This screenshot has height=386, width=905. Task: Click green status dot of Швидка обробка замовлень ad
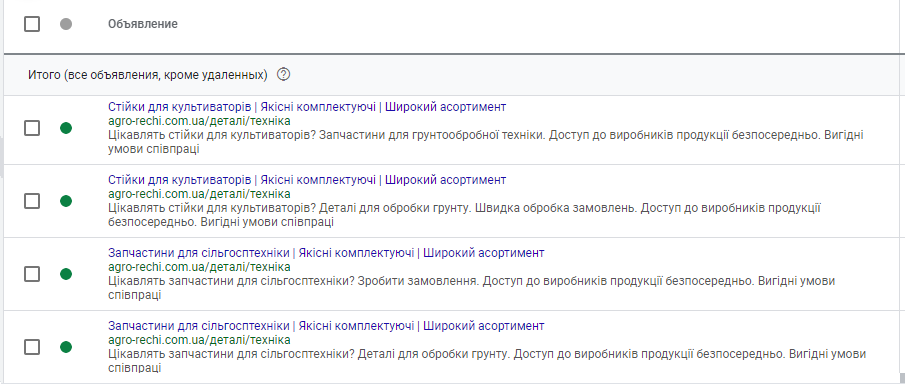pyautogui.click(x=66, y=201)
